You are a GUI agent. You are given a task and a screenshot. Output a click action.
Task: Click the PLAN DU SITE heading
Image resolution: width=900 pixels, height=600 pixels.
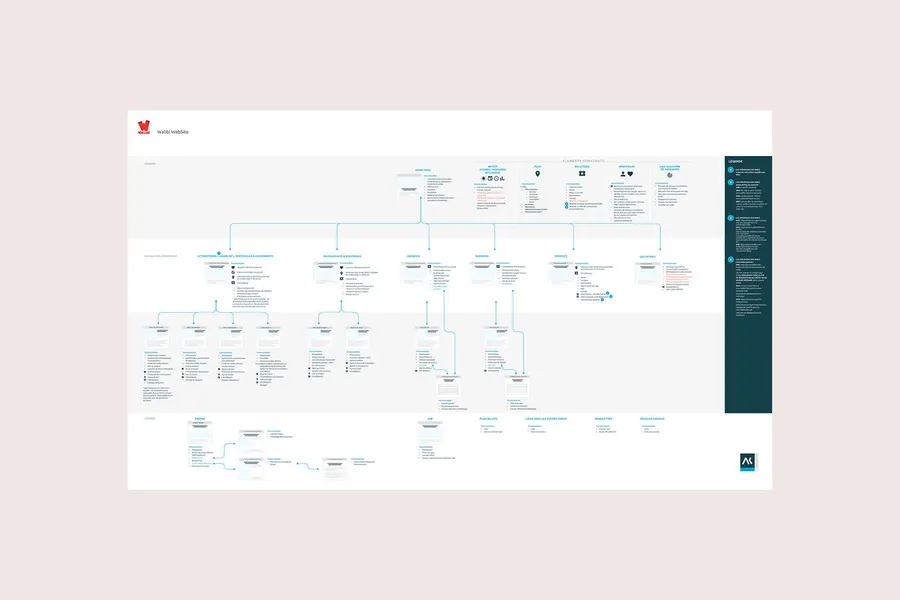pyautogui.click(x=488, y=419)
